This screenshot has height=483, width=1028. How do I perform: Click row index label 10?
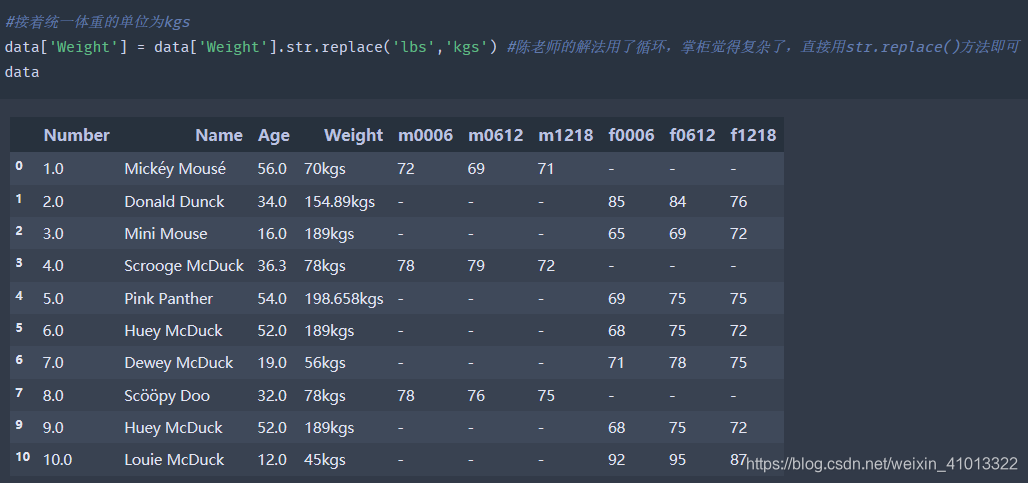click(22, 457)
